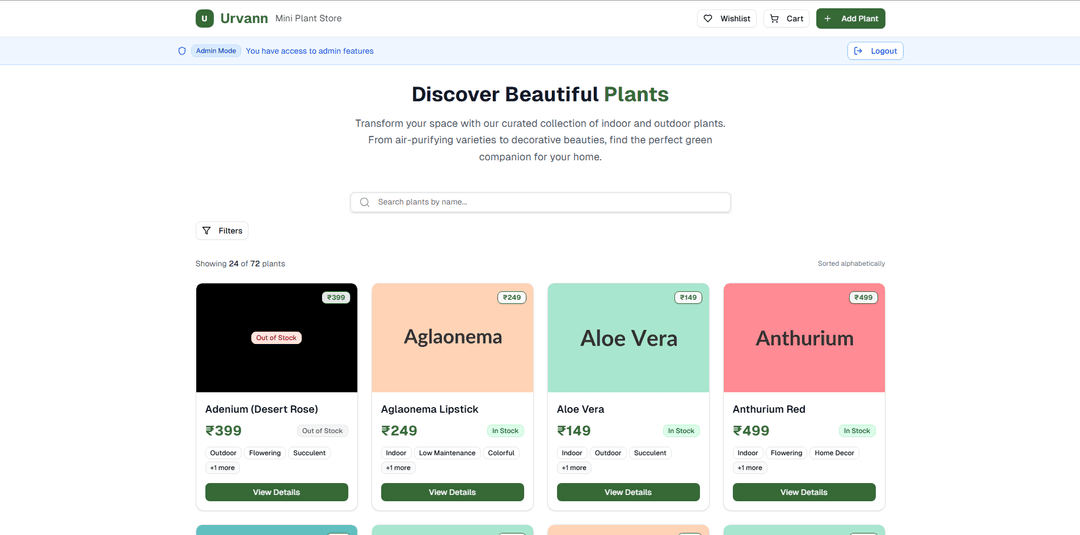Open View Details for Adenium Desert Rose
1080x535 pixels.
(x=276, y=492)
